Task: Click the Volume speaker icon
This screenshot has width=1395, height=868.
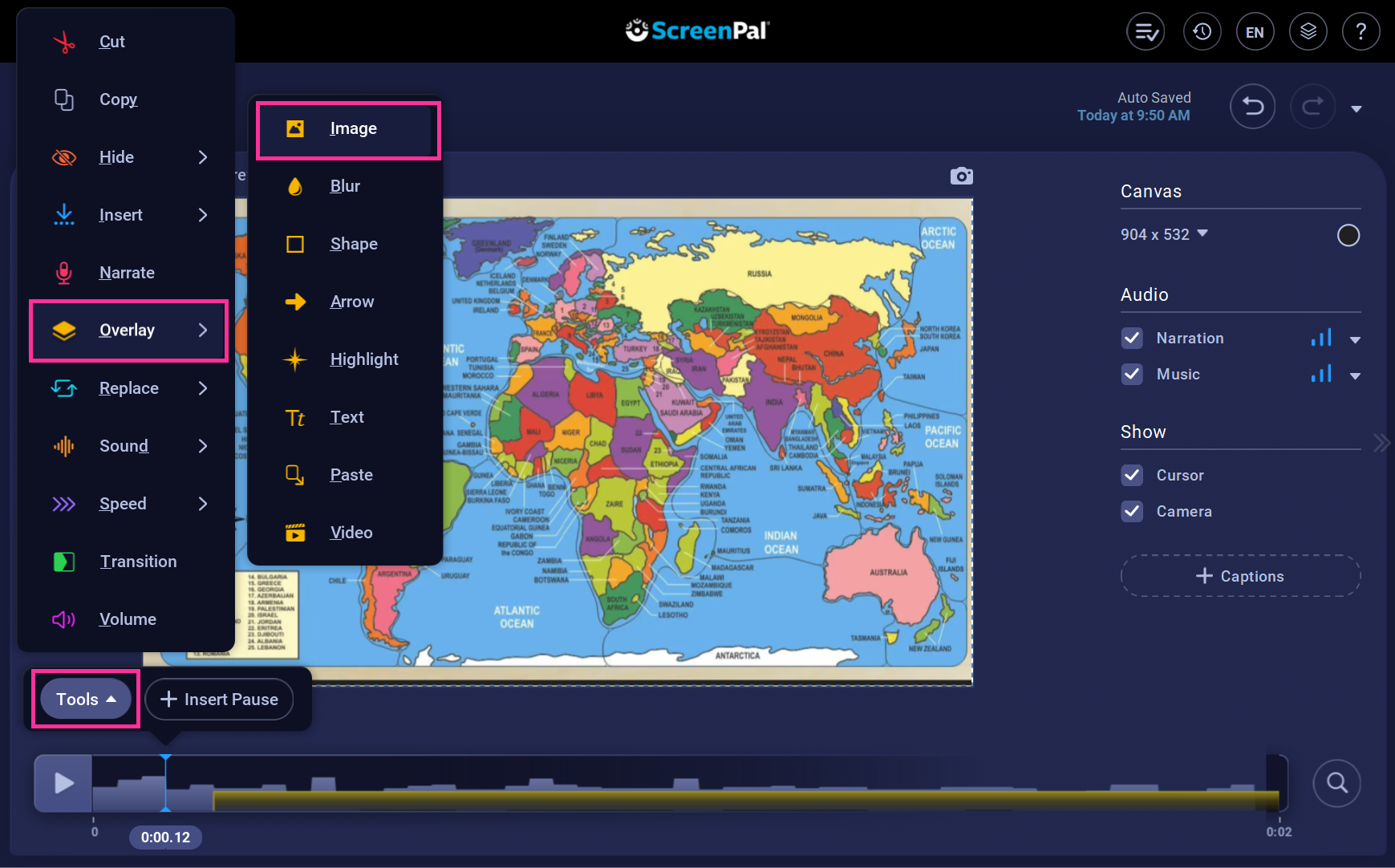Action: [64, 619]
